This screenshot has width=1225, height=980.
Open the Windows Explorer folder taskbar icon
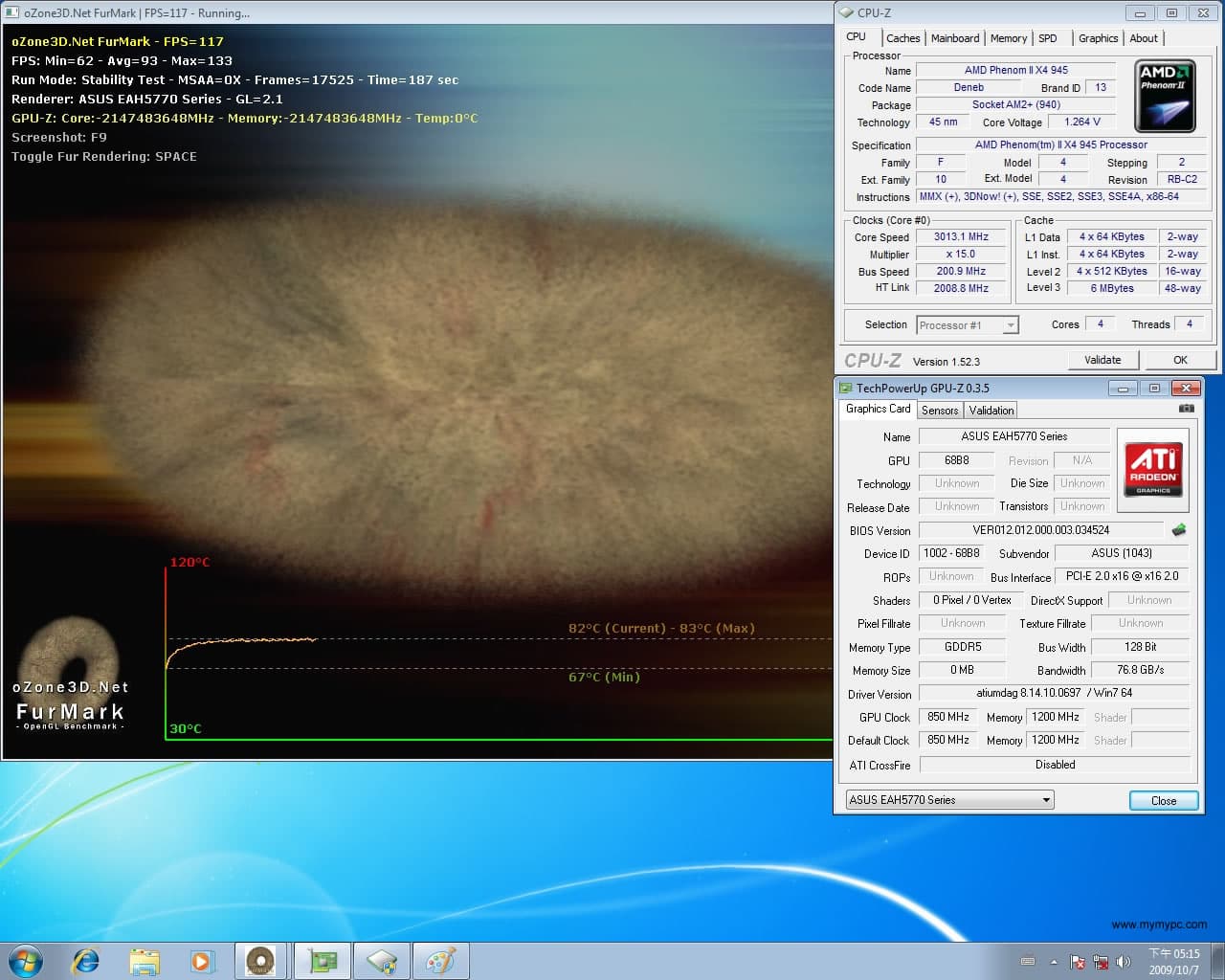(145, 961)
